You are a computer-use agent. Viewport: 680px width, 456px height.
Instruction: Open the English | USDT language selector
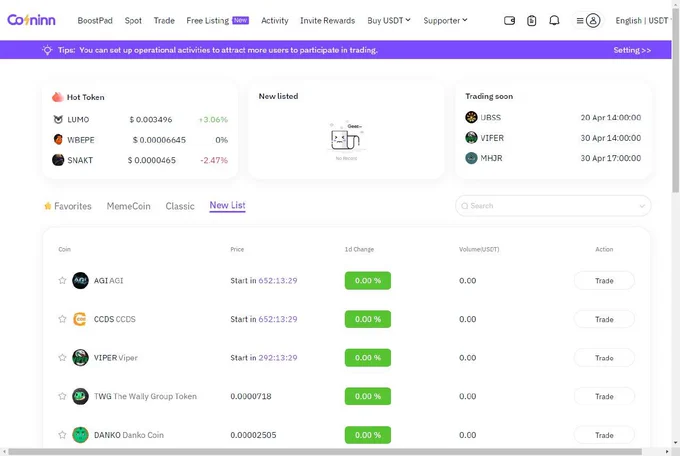(x=642, y=20)
